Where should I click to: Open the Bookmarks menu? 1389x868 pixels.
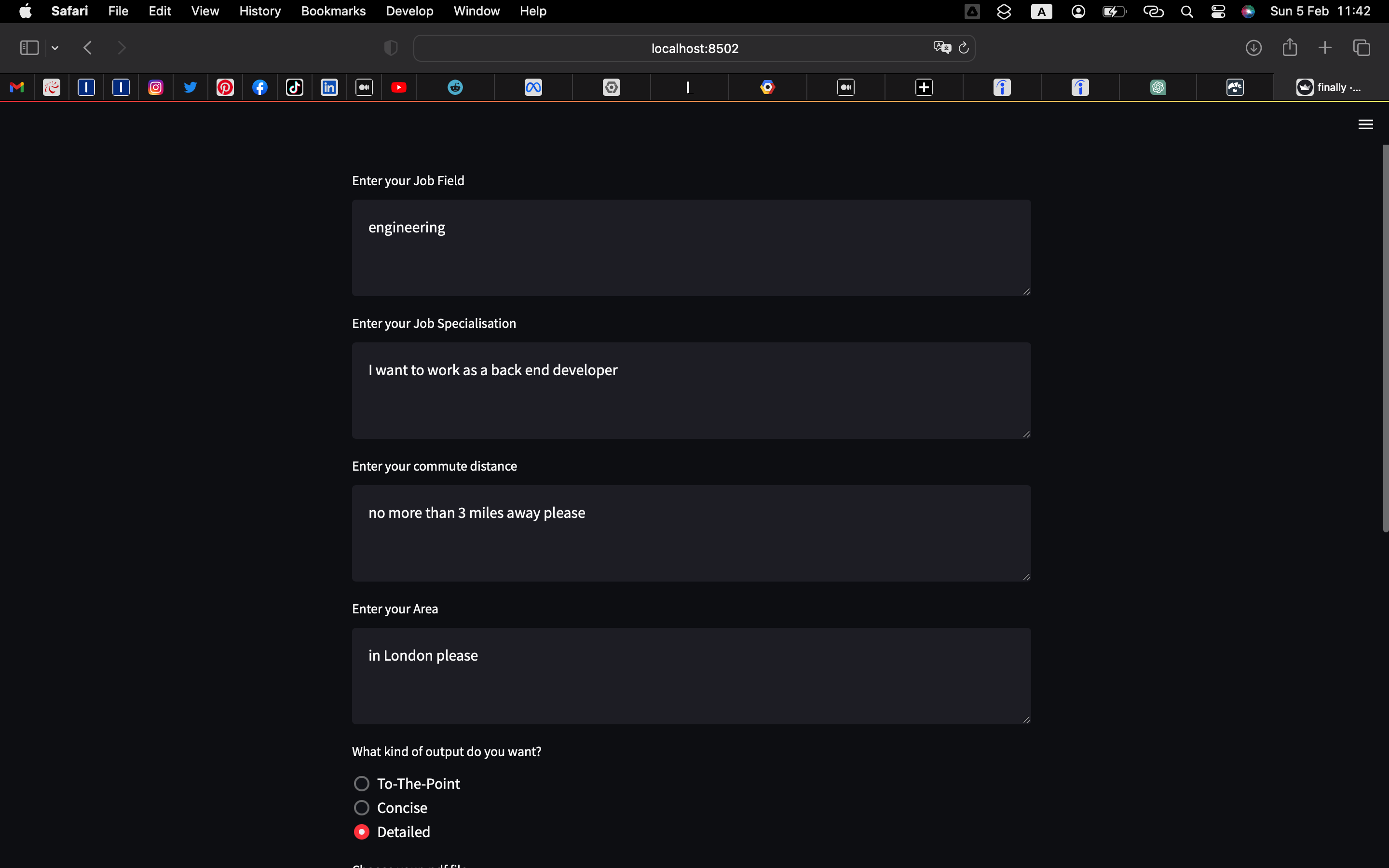tap(333, 11)
